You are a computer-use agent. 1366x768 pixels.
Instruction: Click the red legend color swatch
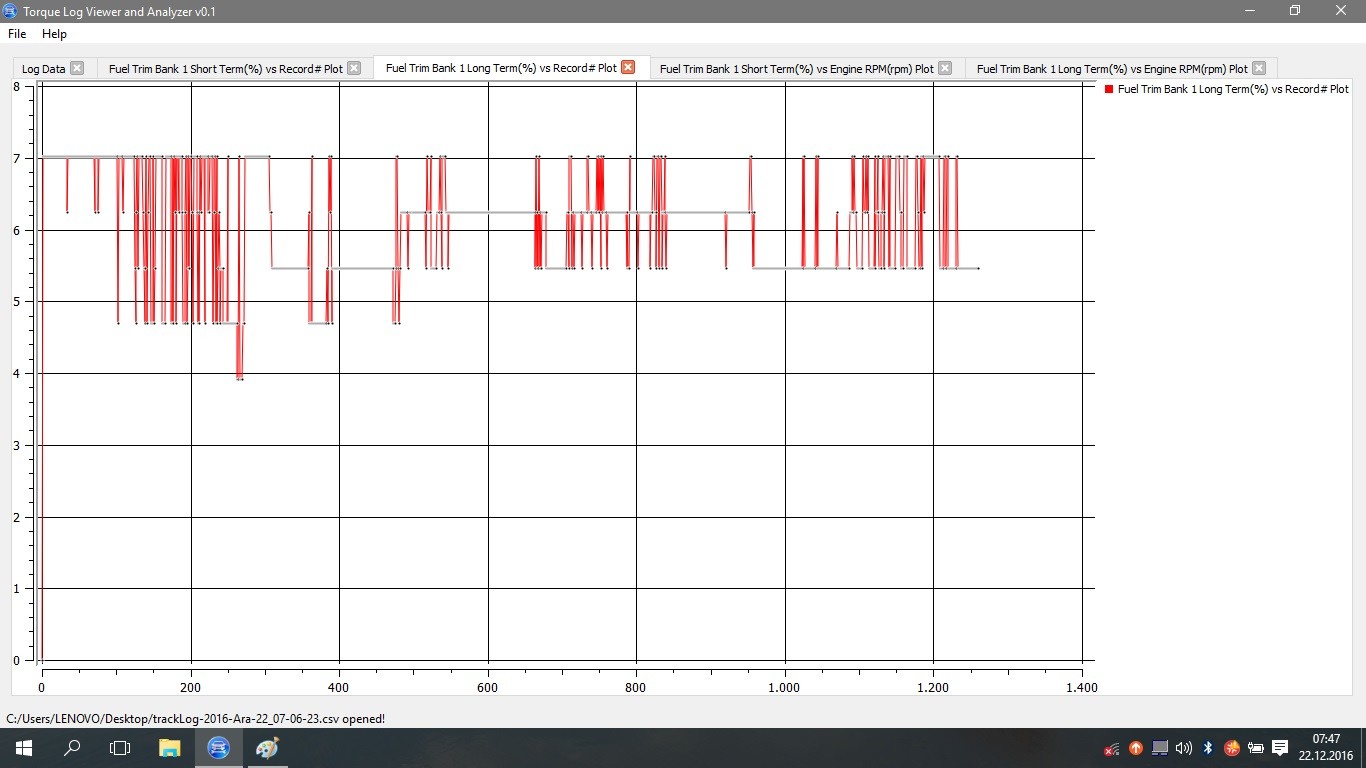(x=1109, y=89)
